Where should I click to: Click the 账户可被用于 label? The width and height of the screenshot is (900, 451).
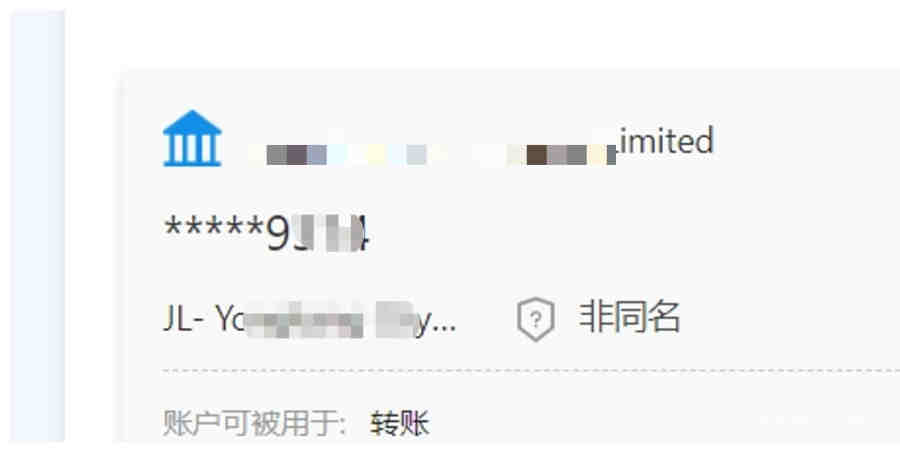click(254, 423)
